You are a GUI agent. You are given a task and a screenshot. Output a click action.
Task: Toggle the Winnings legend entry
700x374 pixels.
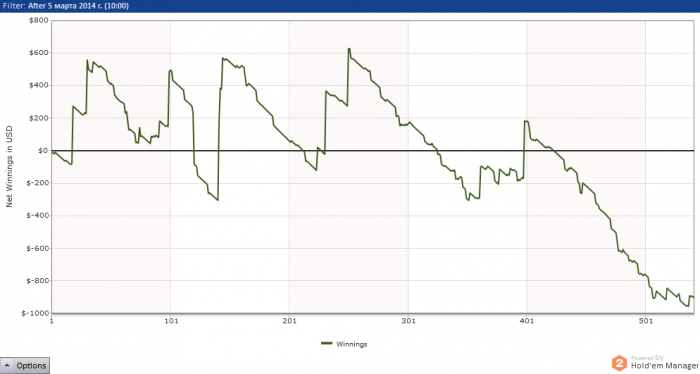344,344
